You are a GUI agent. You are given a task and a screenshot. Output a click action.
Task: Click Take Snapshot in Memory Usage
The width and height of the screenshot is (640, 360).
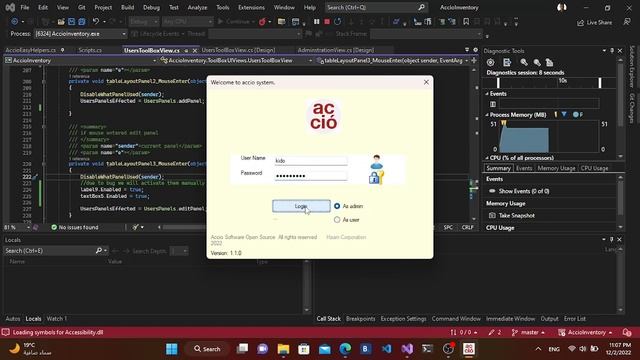tap(512, 215)
